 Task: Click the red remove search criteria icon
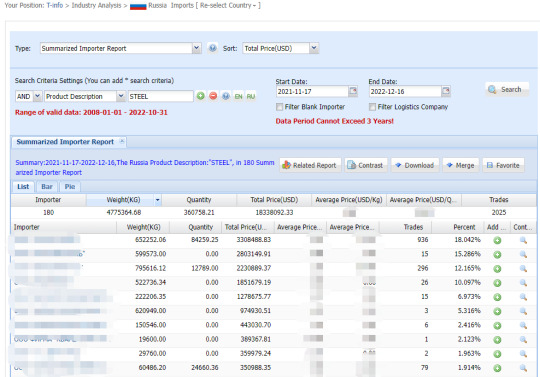pos(213,96)
